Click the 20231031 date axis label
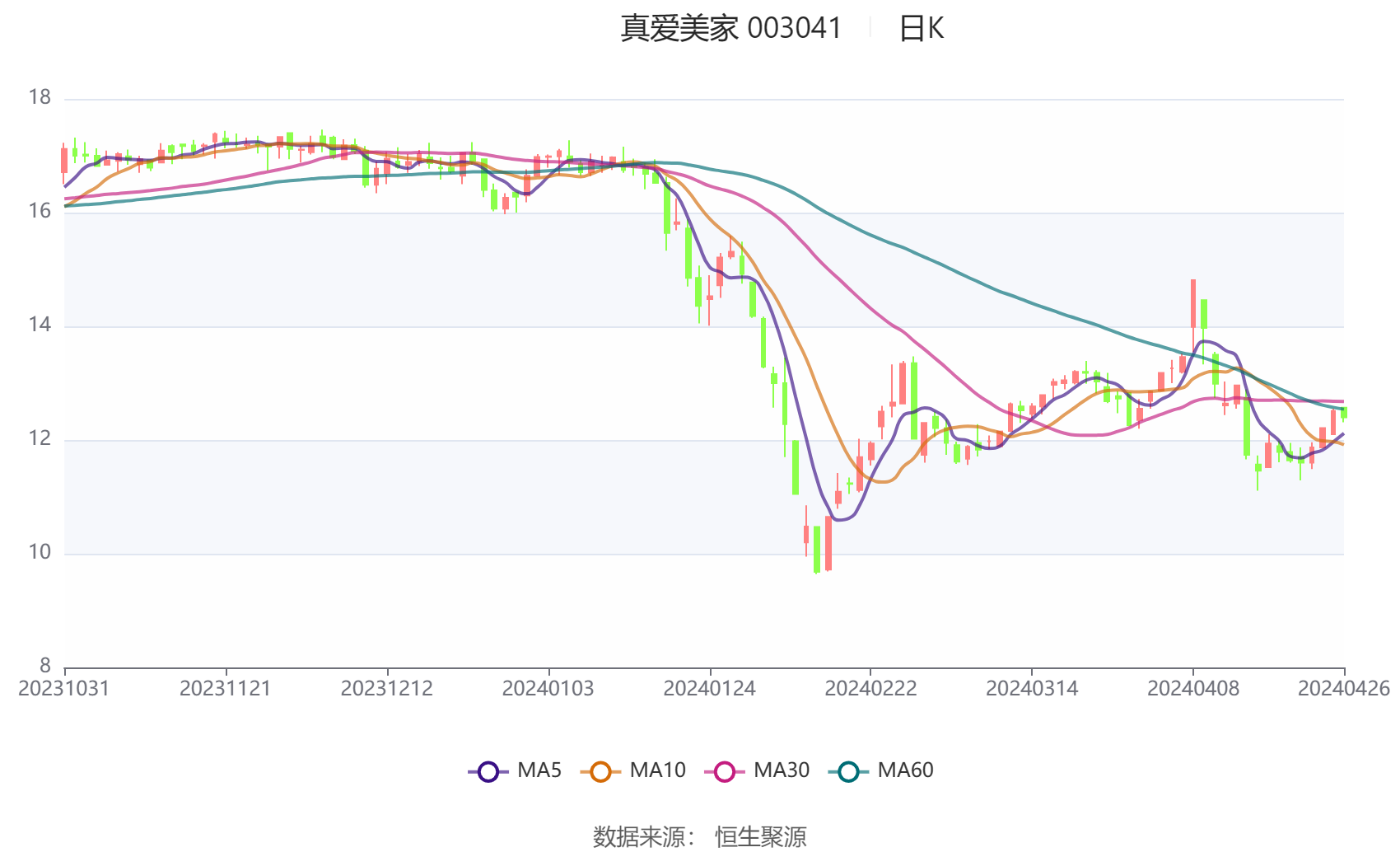 point(63,689)
